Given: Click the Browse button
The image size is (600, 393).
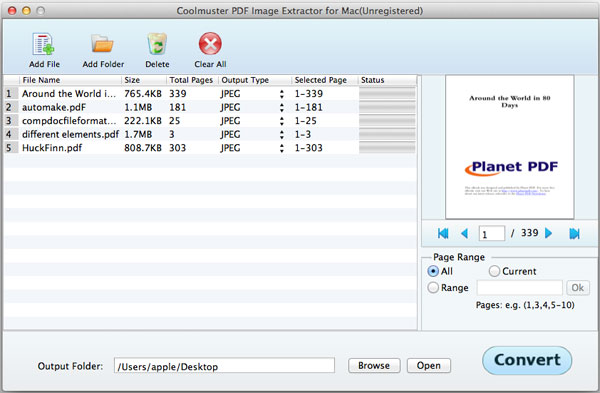Looking at the screenshot, I should coord(374,365).
